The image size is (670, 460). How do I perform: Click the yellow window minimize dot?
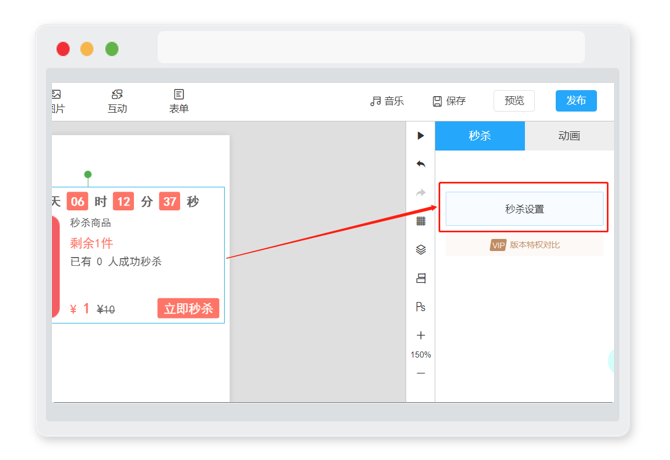(x=87, y=49)
